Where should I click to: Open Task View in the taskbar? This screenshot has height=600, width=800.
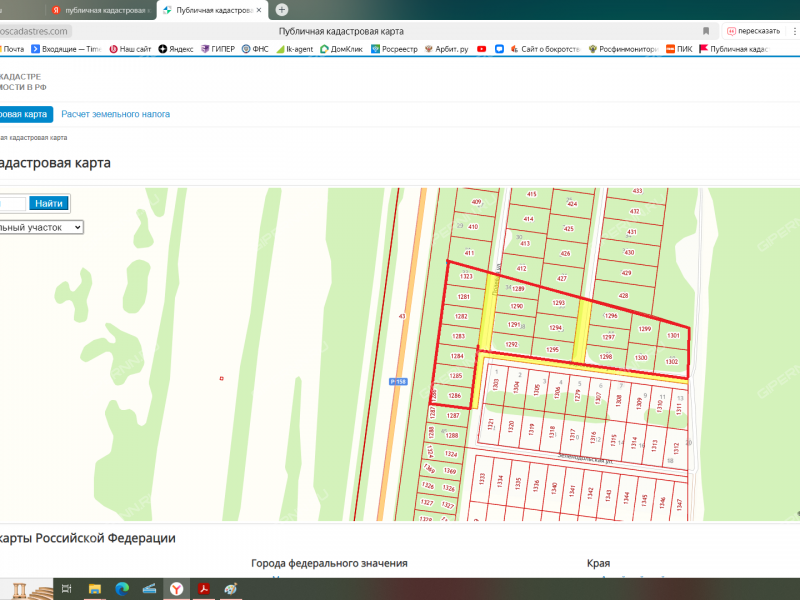pos(67,588)
